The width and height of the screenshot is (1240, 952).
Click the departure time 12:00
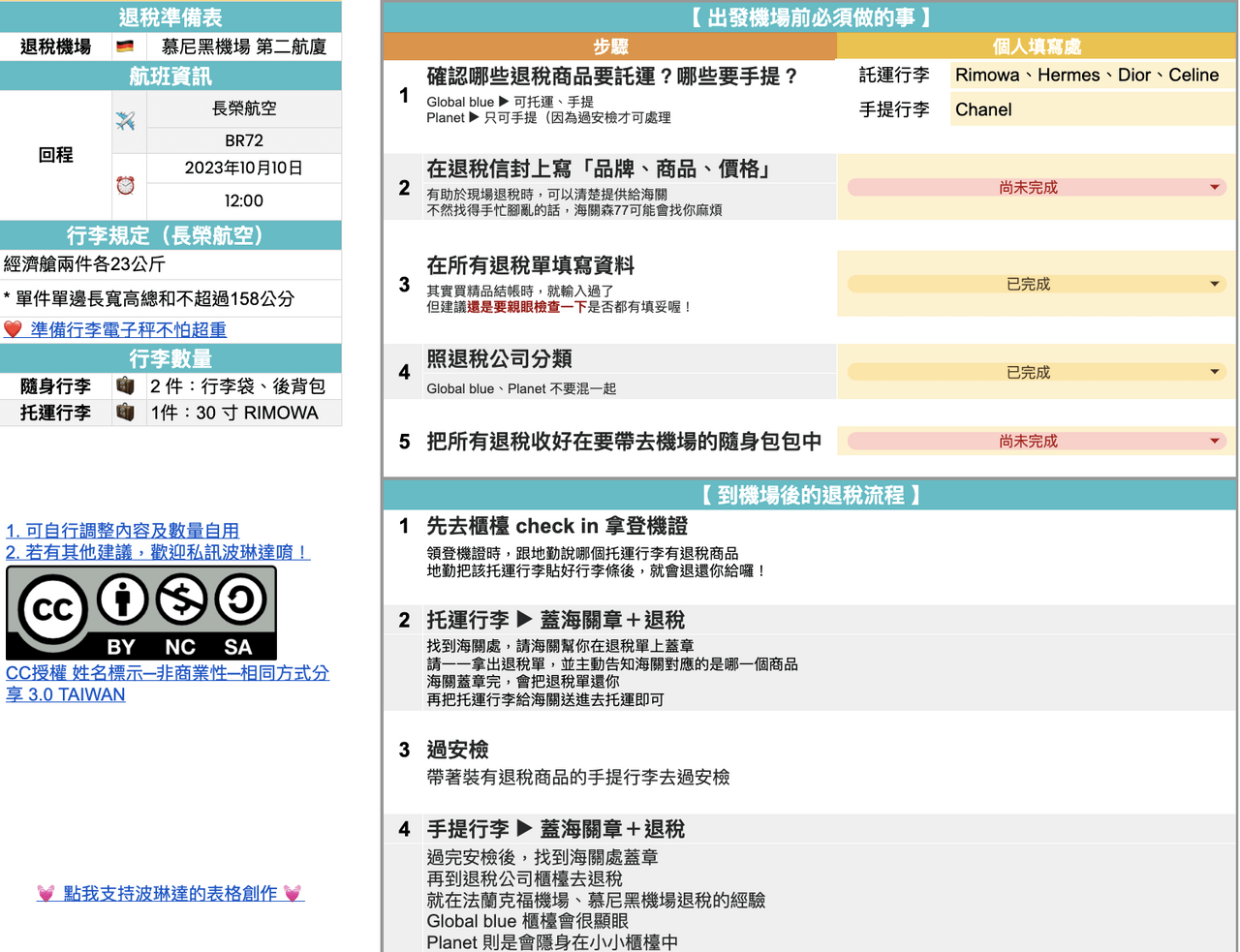click(x=244, y=200)
